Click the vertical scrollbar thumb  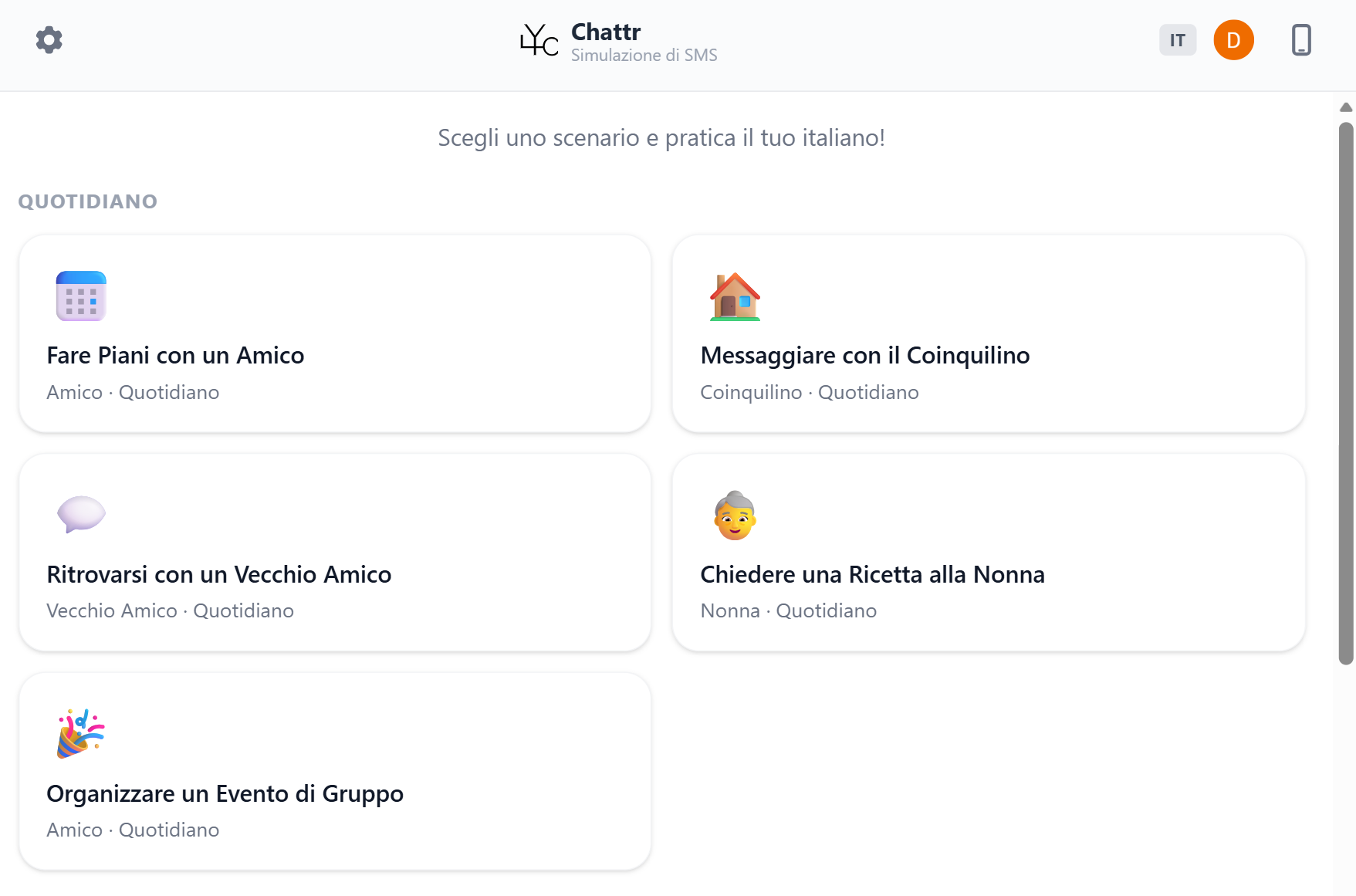click(1346, 393)
